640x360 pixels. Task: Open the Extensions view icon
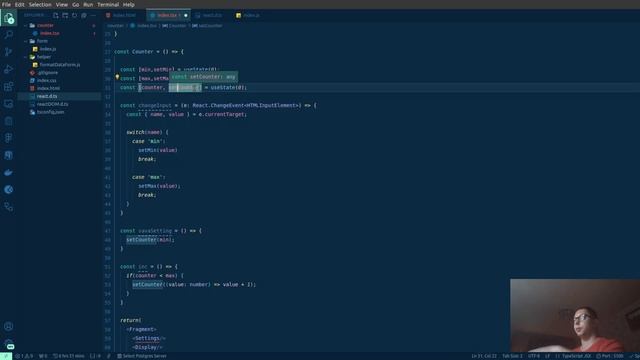coord(9,87)
